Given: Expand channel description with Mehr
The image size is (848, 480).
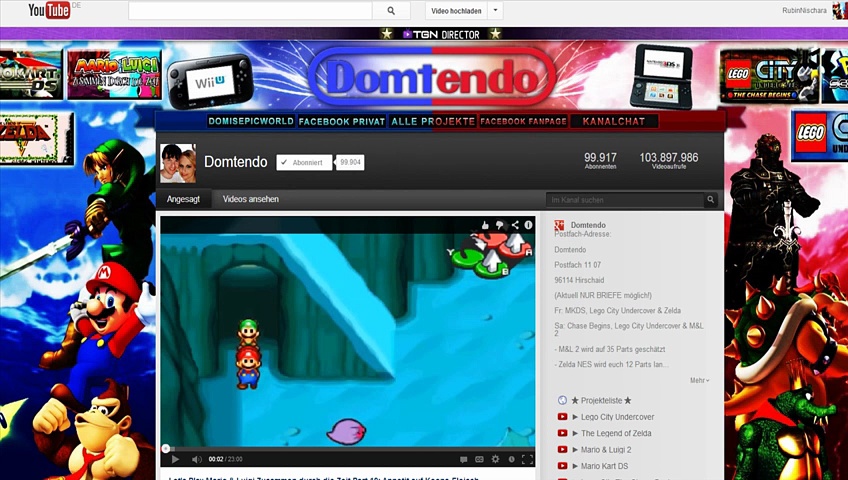Looking at the screenshot, I should tap(699, 380).
